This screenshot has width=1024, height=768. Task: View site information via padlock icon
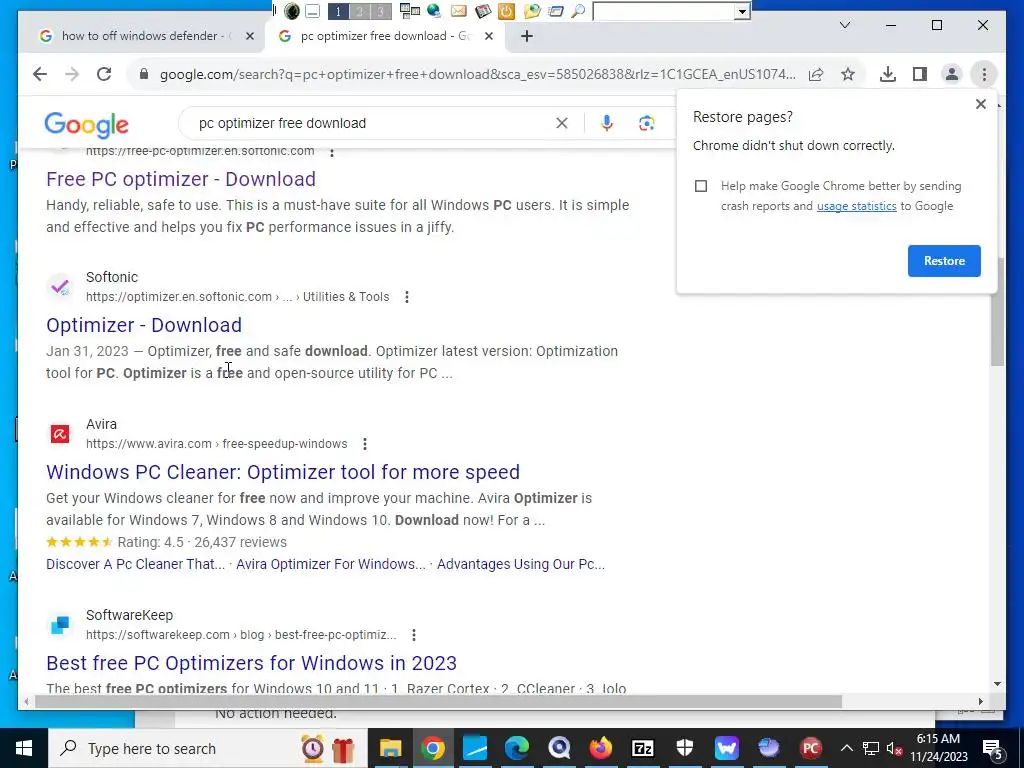pos(144,74)
